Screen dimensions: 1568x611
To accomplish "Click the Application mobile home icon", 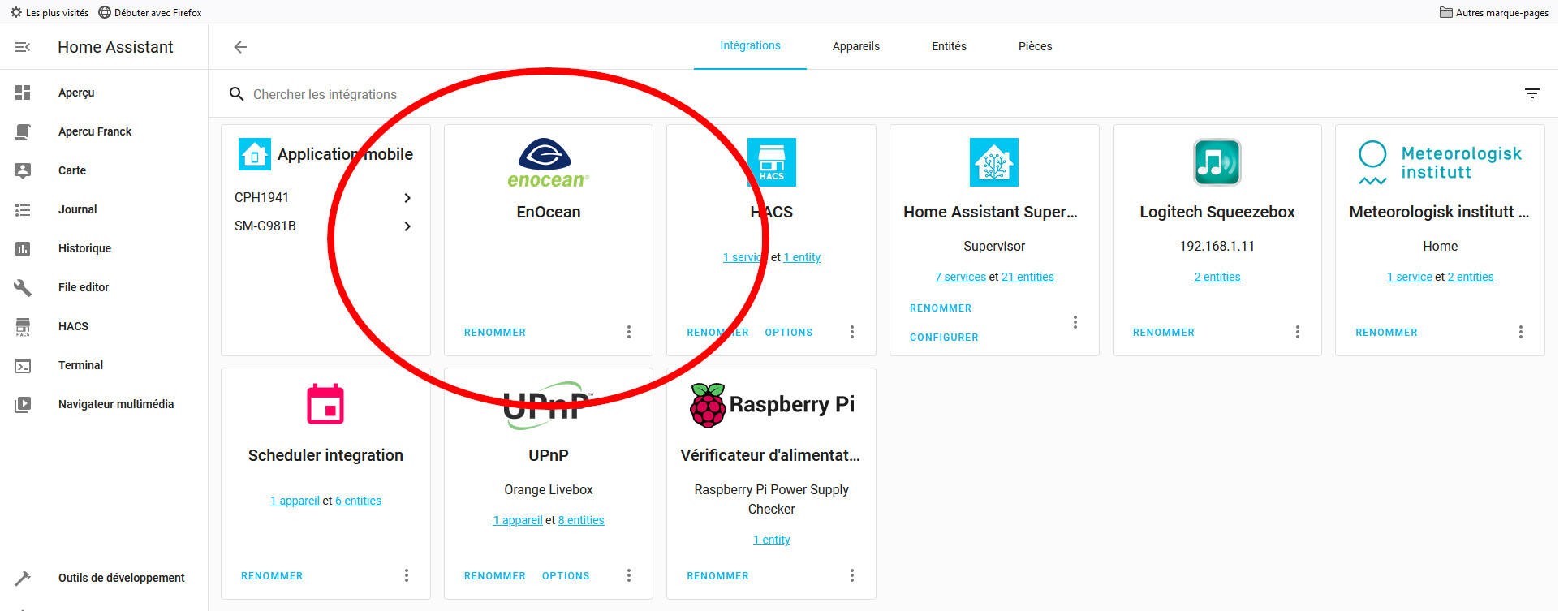I will pyautogui.click(x=255, y=154).
